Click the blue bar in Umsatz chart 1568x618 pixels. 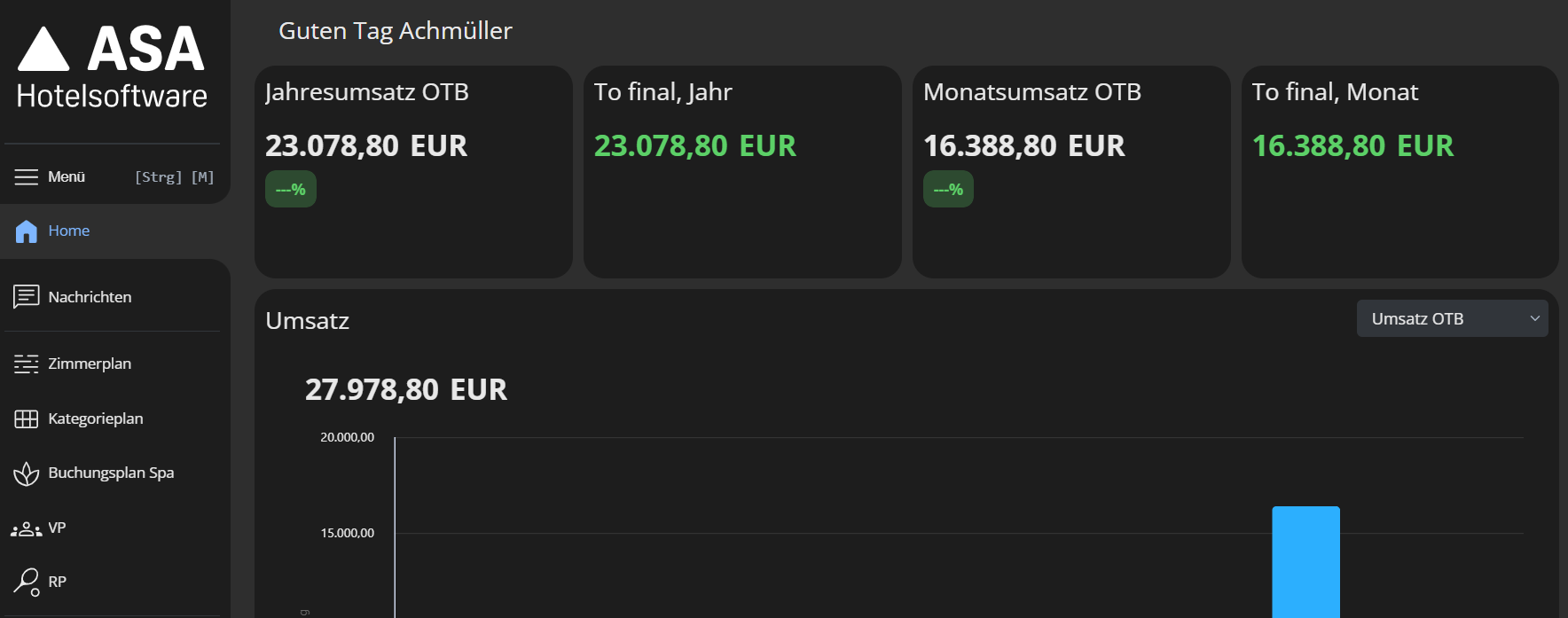coord(1305,562)
